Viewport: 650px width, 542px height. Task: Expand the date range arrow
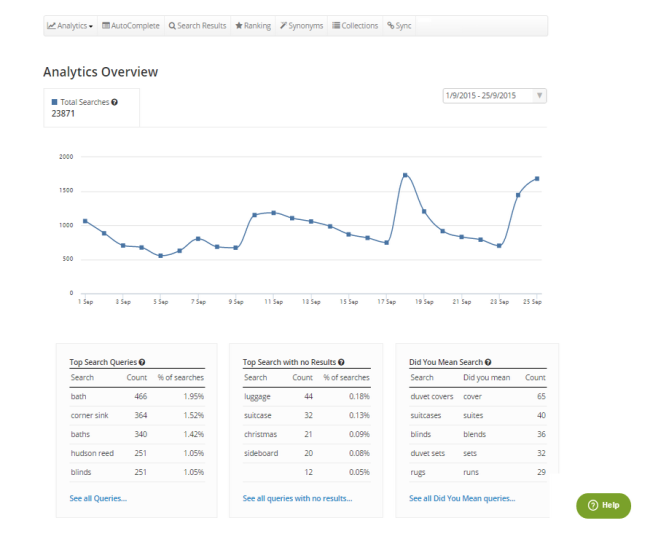(x=539, y=95)
